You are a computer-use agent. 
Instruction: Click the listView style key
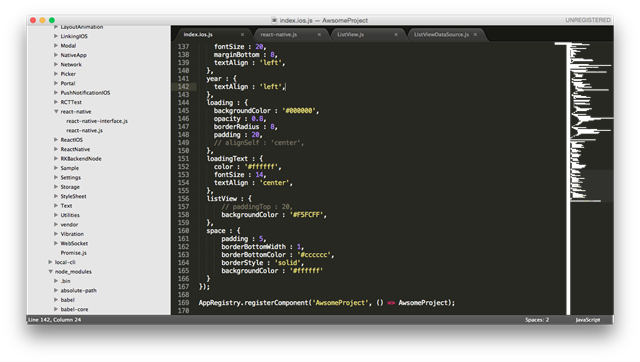point(222,198)
